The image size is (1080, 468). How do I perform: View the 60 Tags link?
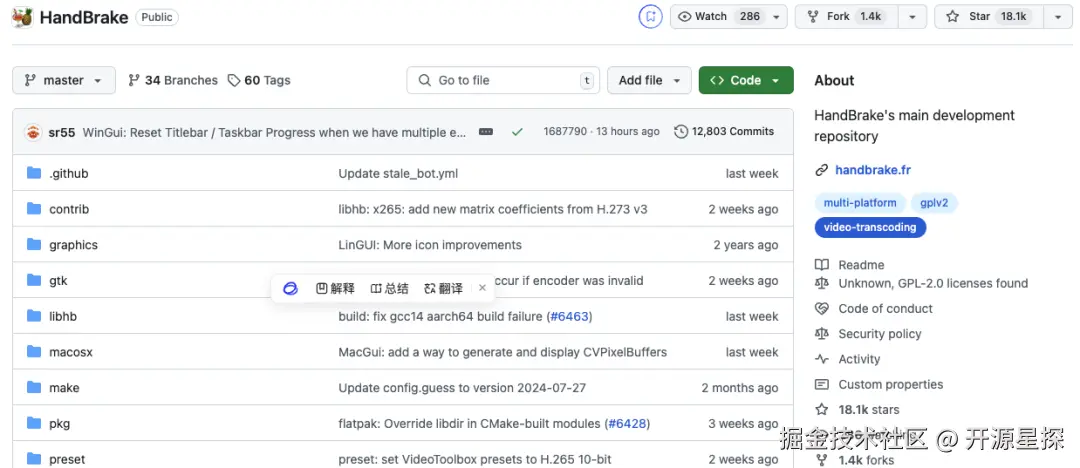point(259,80)
